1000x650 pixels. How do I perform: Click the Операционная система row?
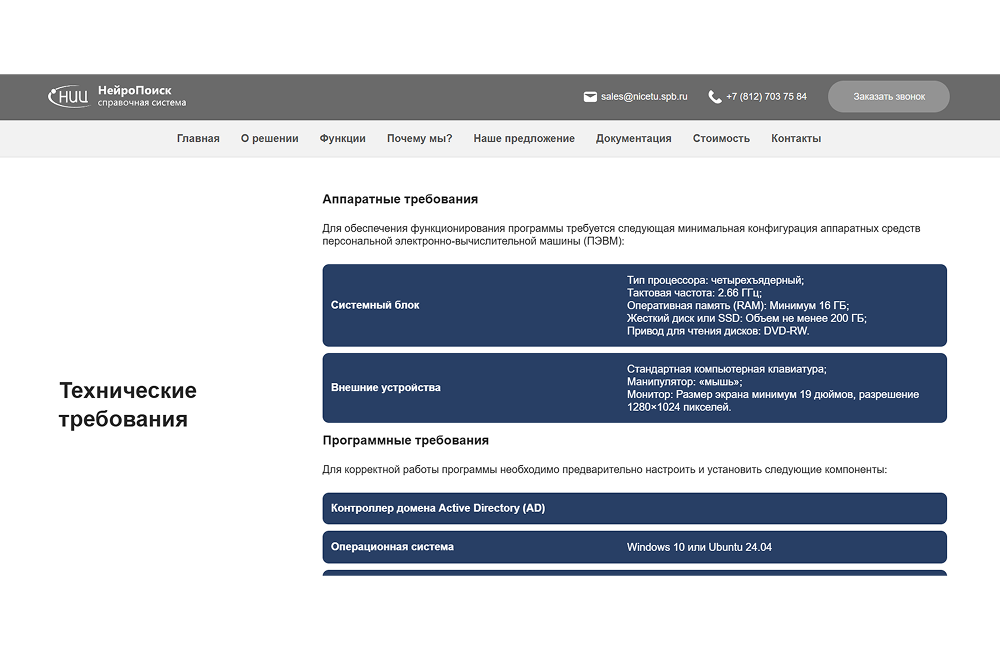(635, 547)
